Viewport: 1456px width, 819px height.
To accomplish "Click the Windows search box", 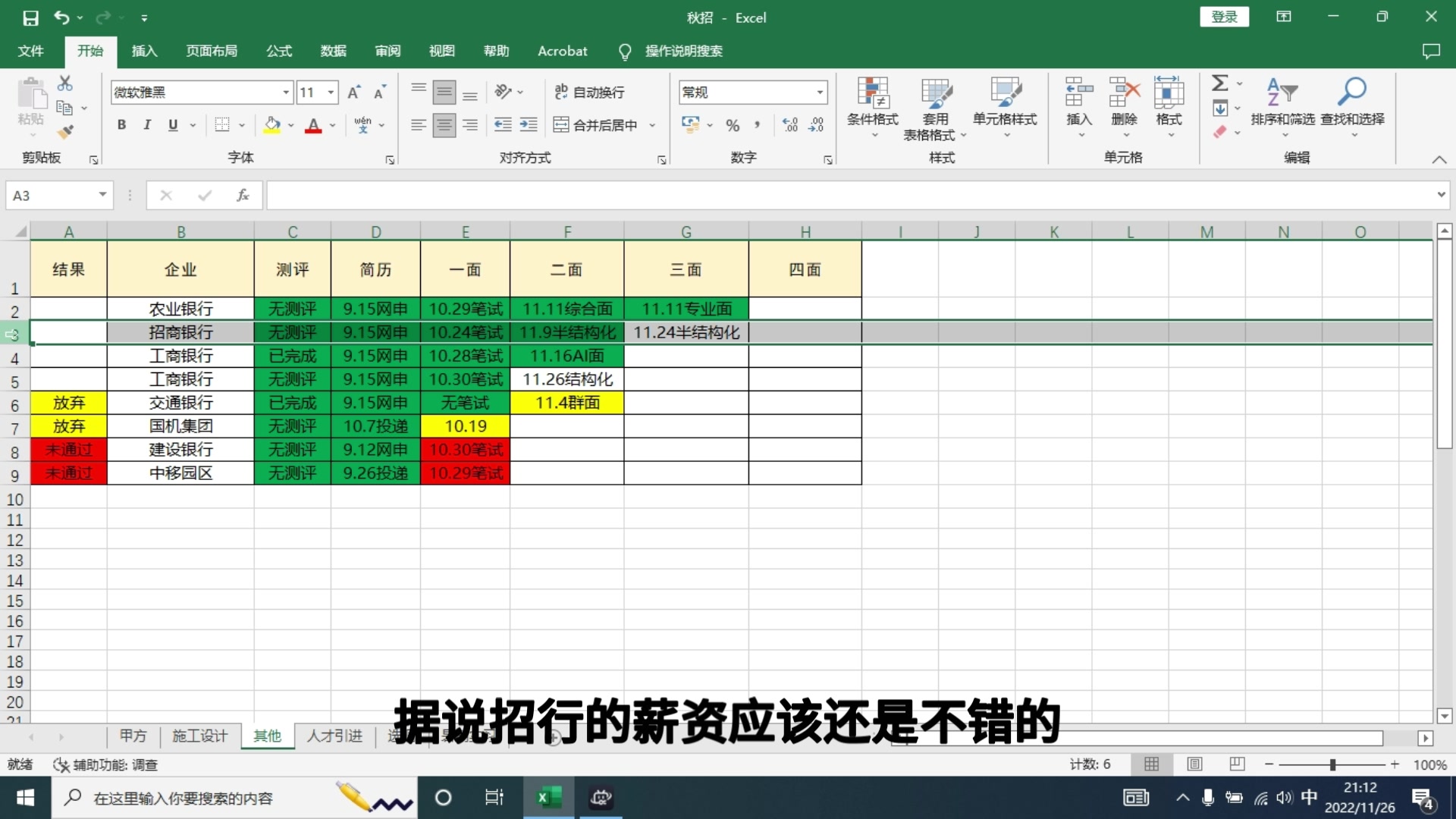I will pyautogui.click(x=234, y=798).
